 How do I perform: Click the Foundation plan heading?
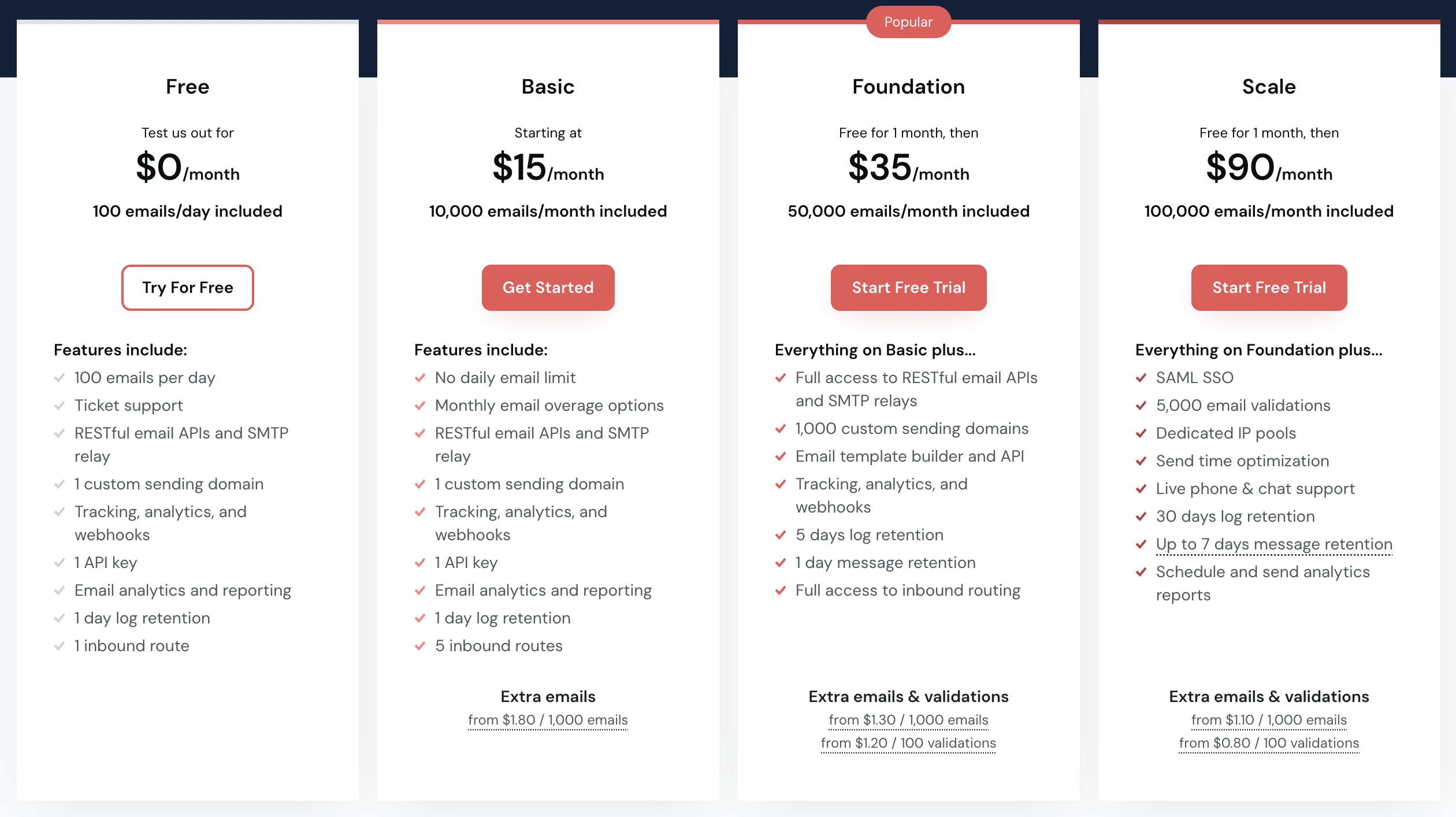tap(908, 87)
